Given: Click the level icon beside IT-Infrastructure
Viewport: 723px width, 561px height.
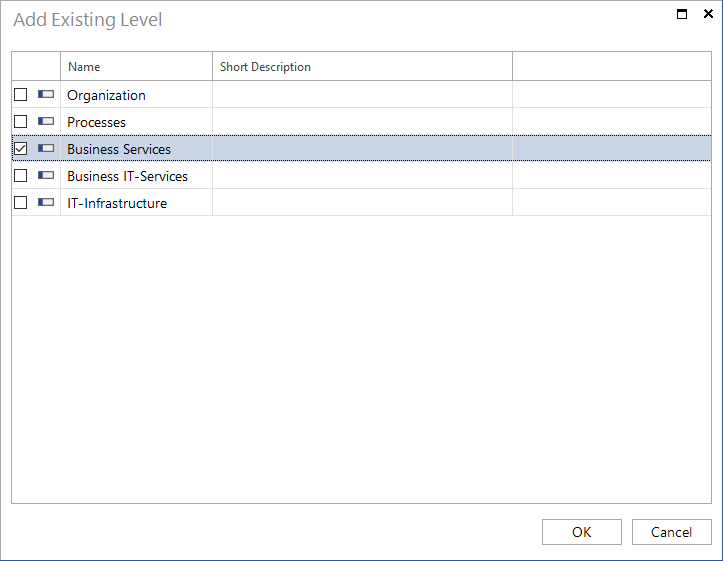Looking at the screenshot, I should pos(46,202).
